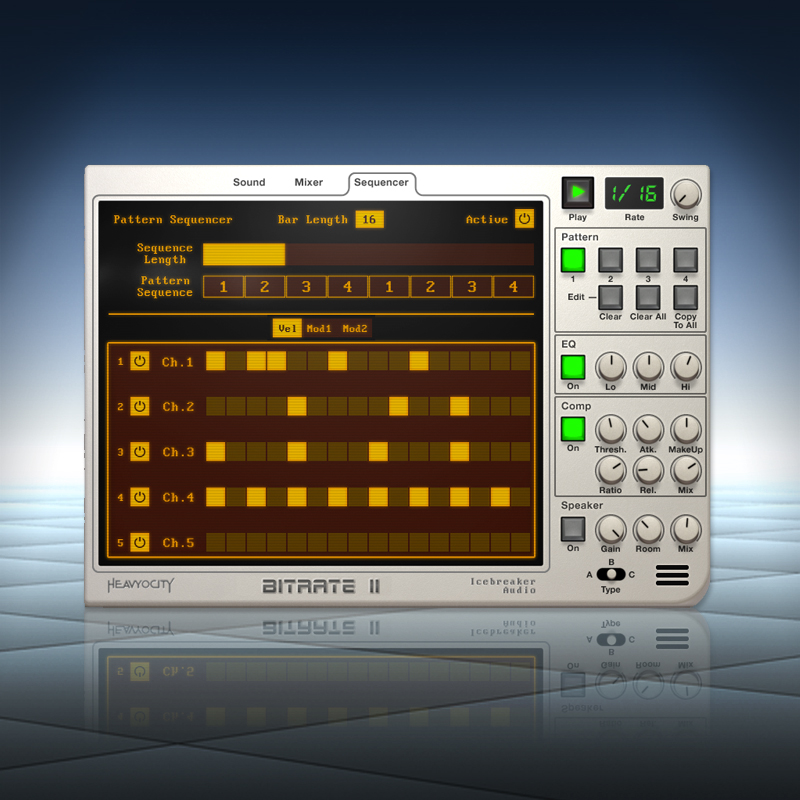The image size is (800, 800).
Task: Adjust the EQ Lo knob
Action: coord(611,367)
